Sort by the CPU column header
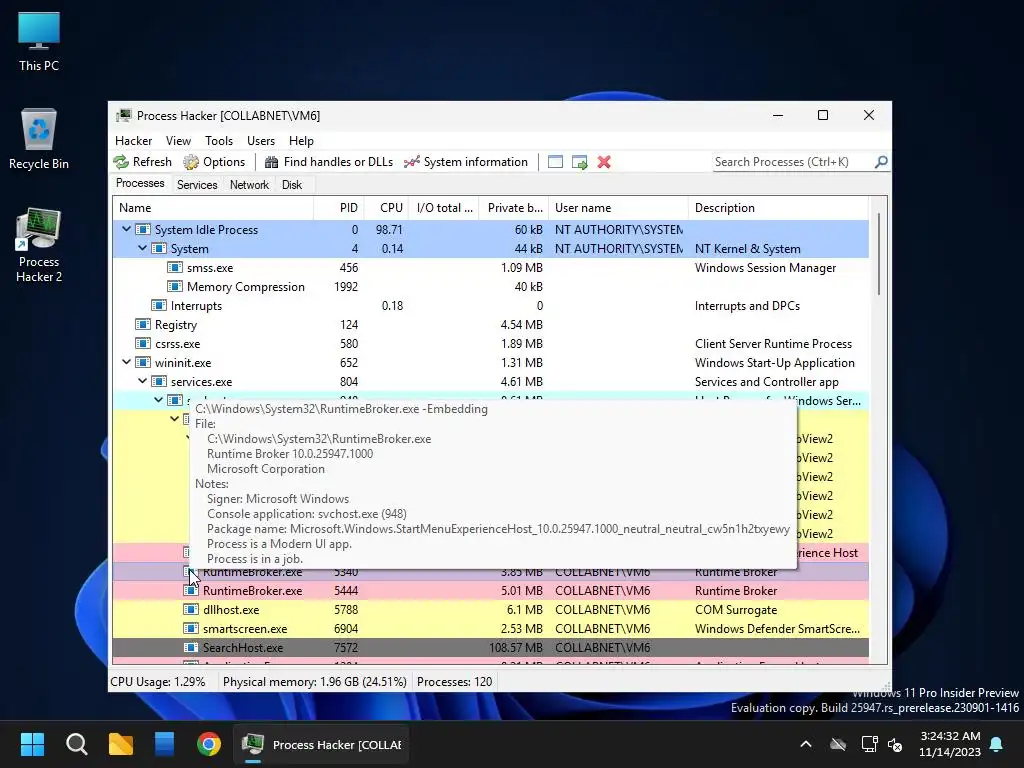Image resolution: width=1024 pixels, height=768 pixels. 387,208
